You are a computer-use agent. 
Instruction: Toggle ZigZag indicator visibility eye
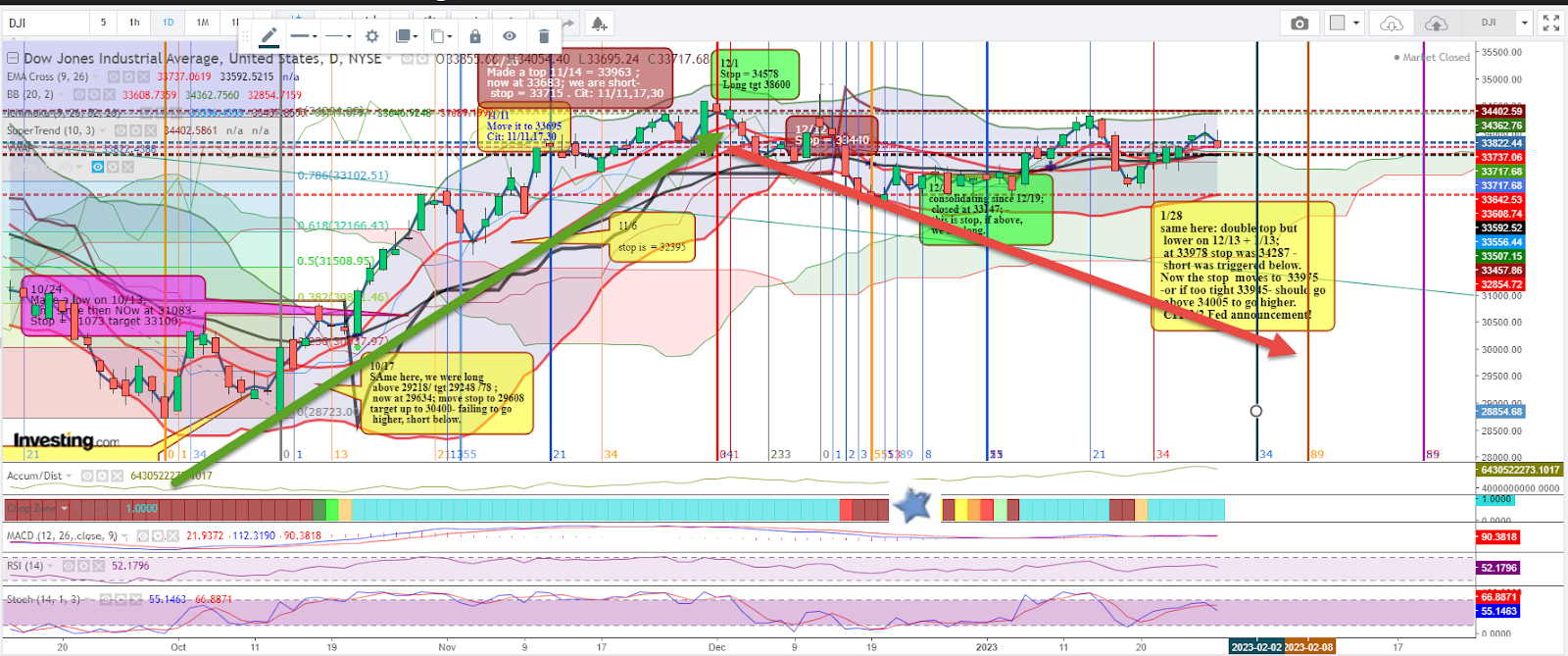(x=98, y=167)
